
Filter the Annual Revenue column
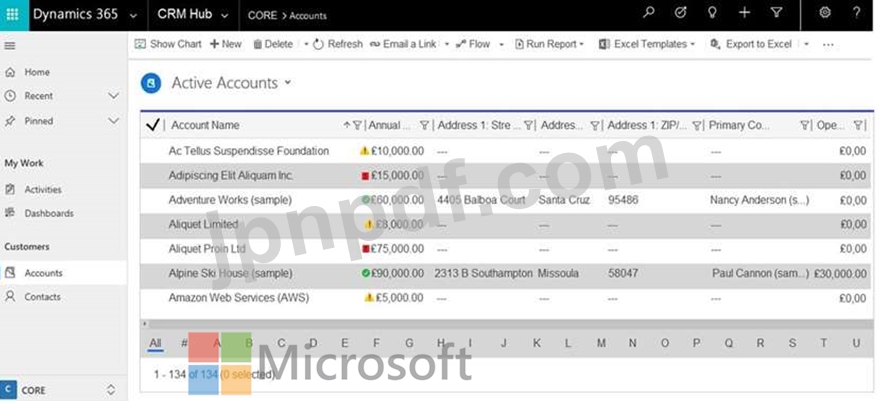[424, 125]
